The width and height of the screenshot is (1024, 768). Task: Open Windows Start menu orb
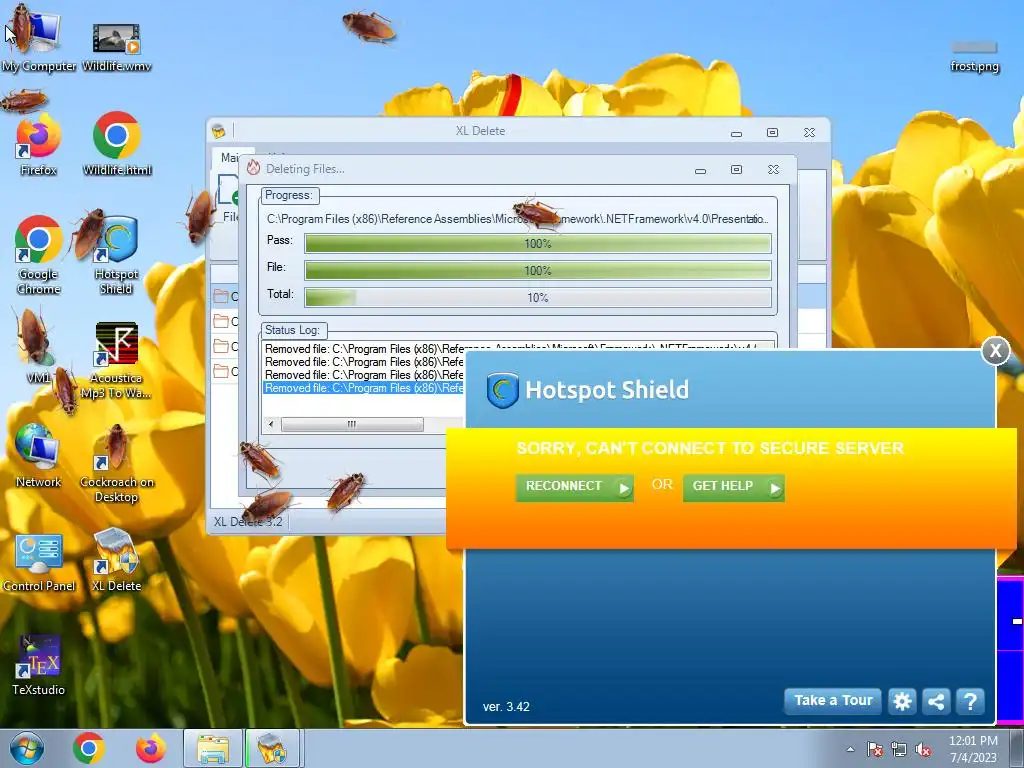27,748
